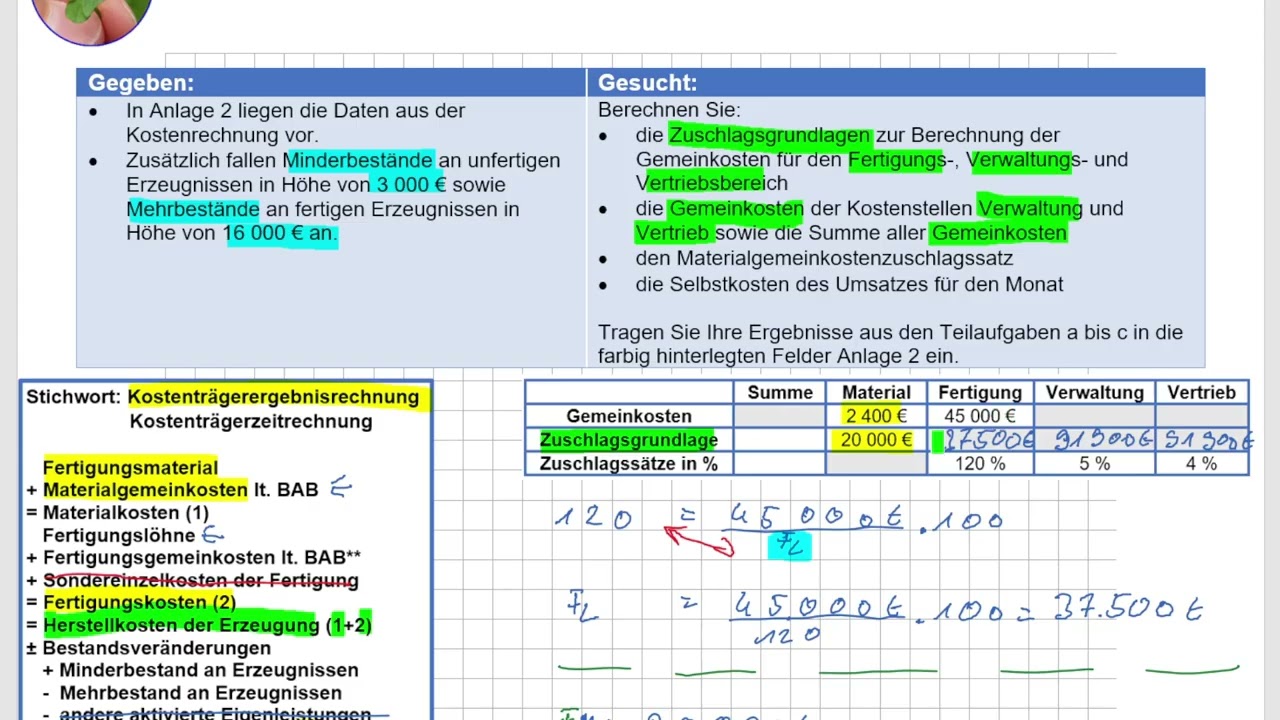Viewport: 1280px width, 720px height.
Task: Click the label "Stichwort:"
Action: pos(73,397)
